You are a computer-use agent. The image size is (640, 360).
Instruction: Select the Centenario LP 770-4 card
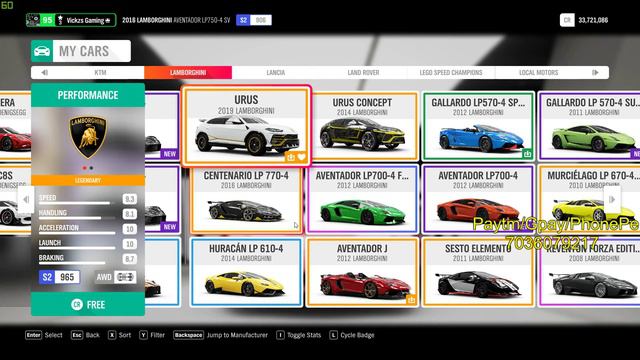[x=246, y=200]
